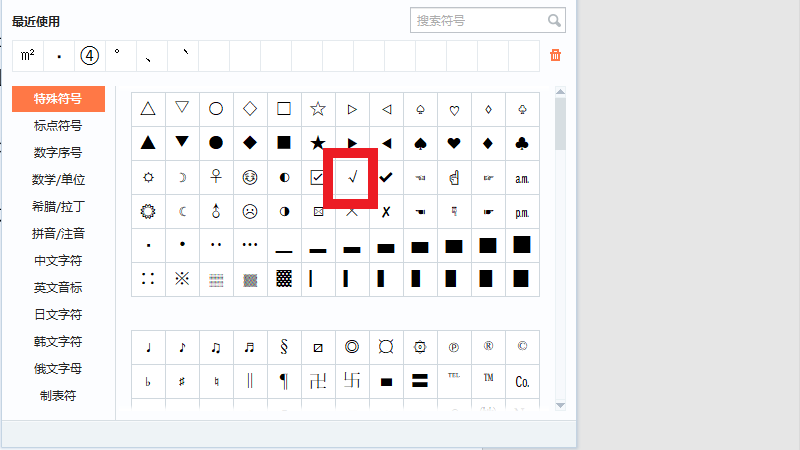Select the heavy check mark symbol
800x450 pixels.
386,177
